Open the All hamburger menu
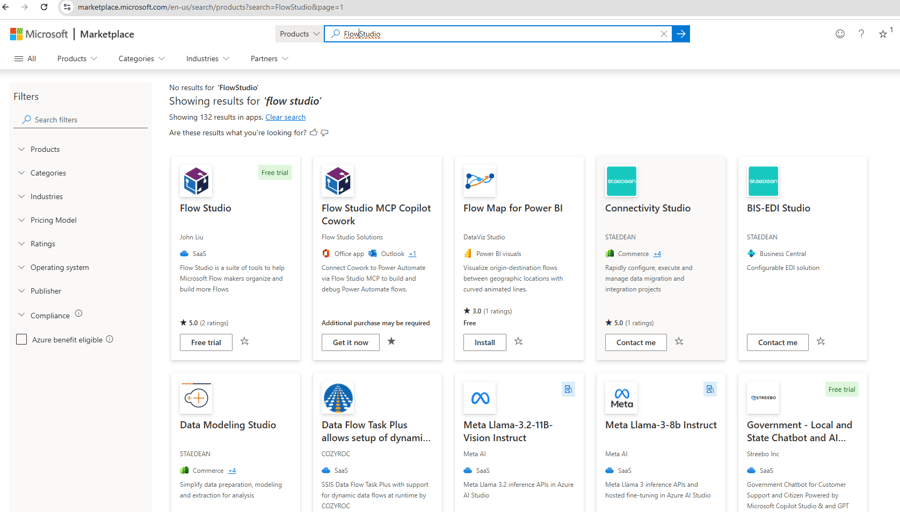The width and height of the screenshot is (900, 512). click(x=25, y=59)
